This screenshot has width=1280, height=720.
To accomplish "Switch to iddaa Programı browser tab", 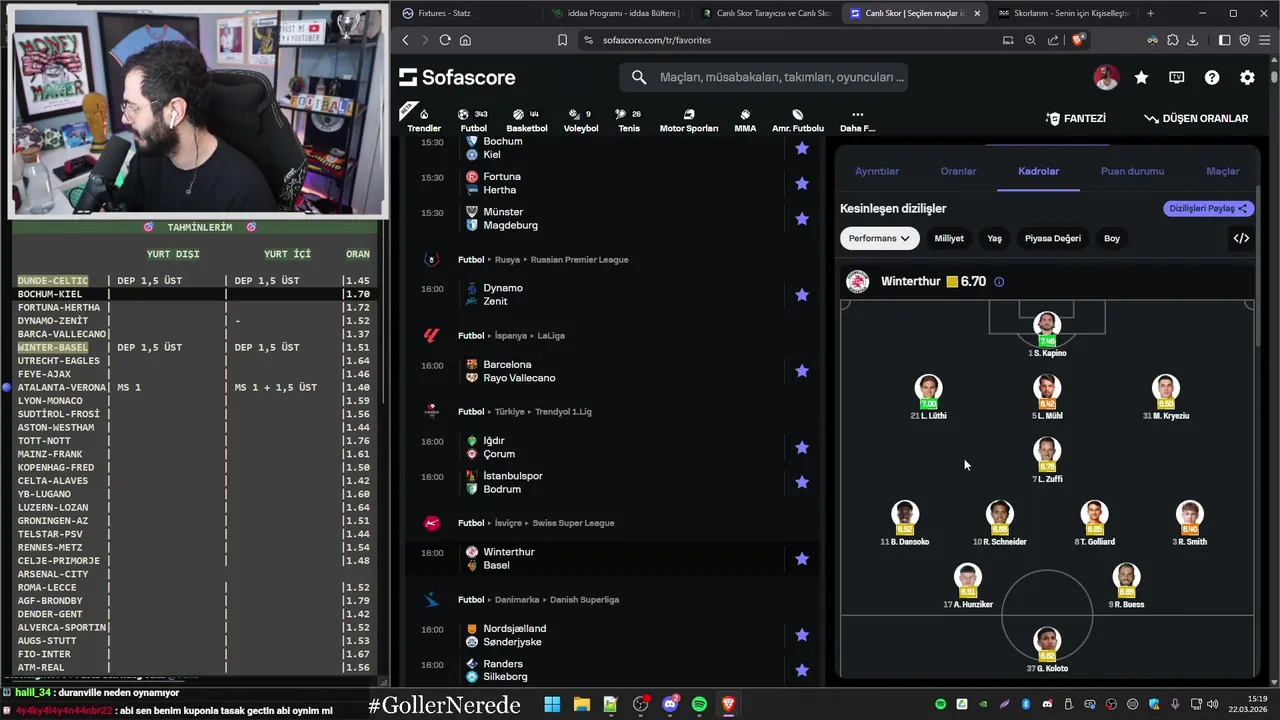I will click(615, 13).
